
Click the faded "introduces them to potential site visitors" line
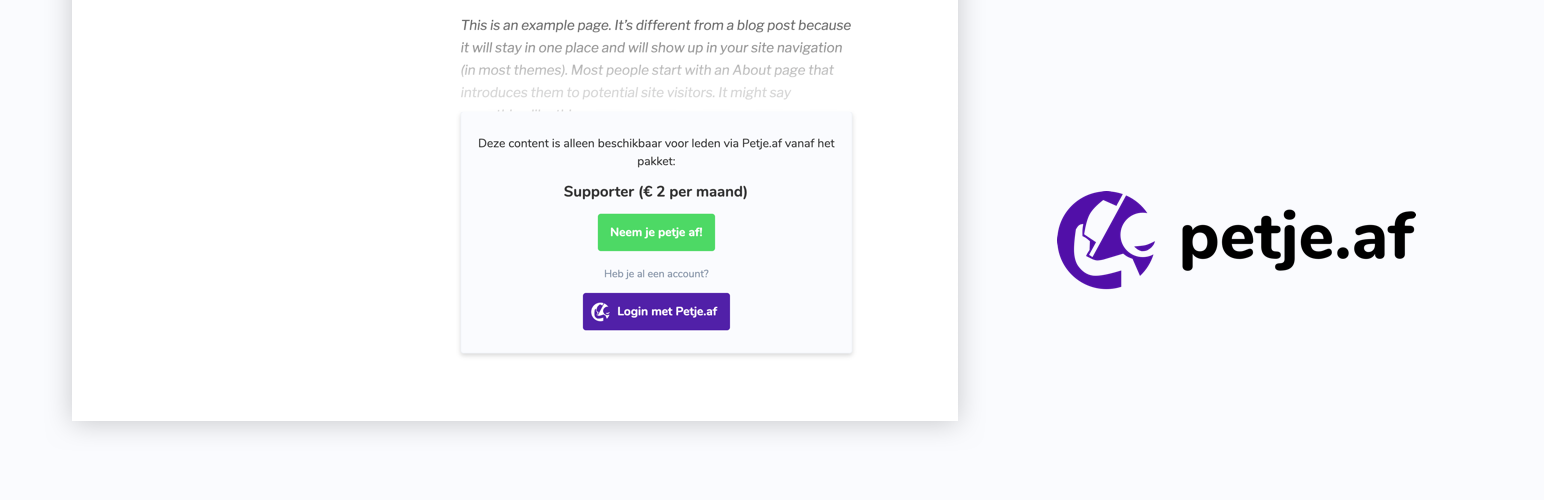(610, 92)
